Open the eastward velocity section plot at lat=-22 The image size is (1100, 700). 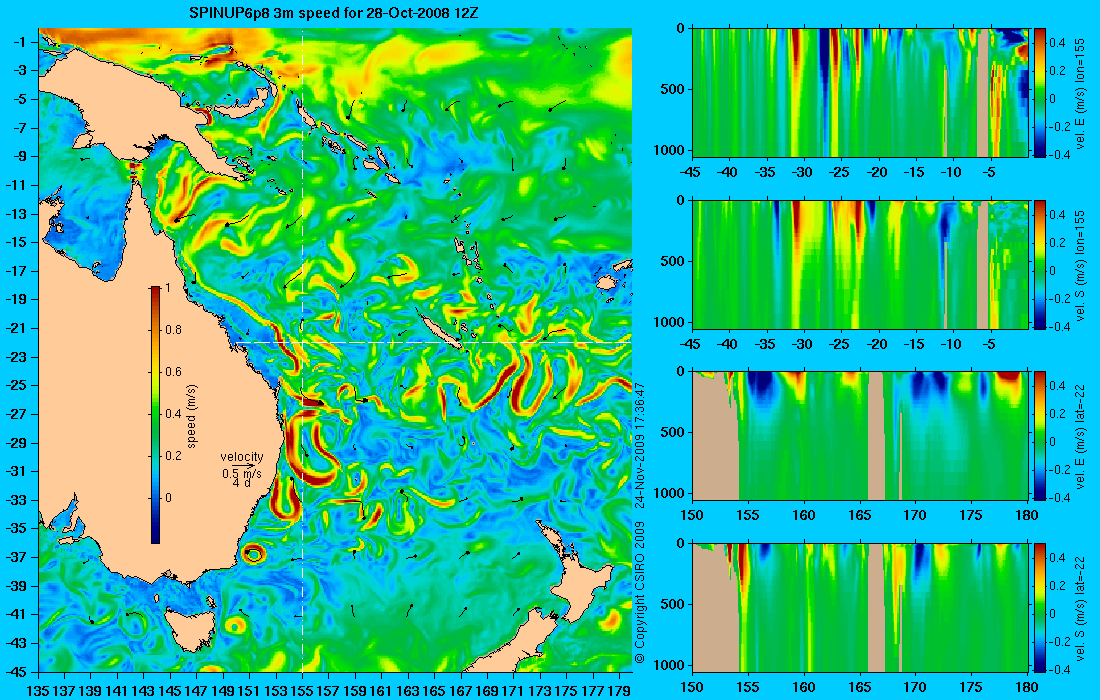coord(860,436)
